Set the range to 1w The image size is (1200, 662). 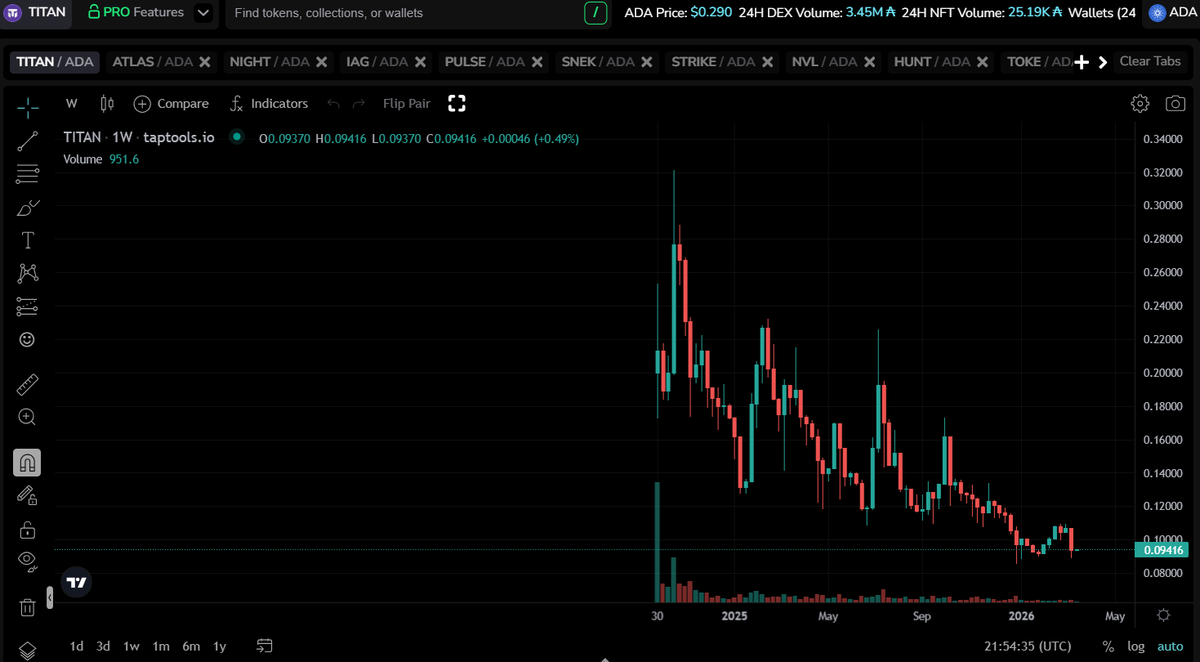click(131, 646)
